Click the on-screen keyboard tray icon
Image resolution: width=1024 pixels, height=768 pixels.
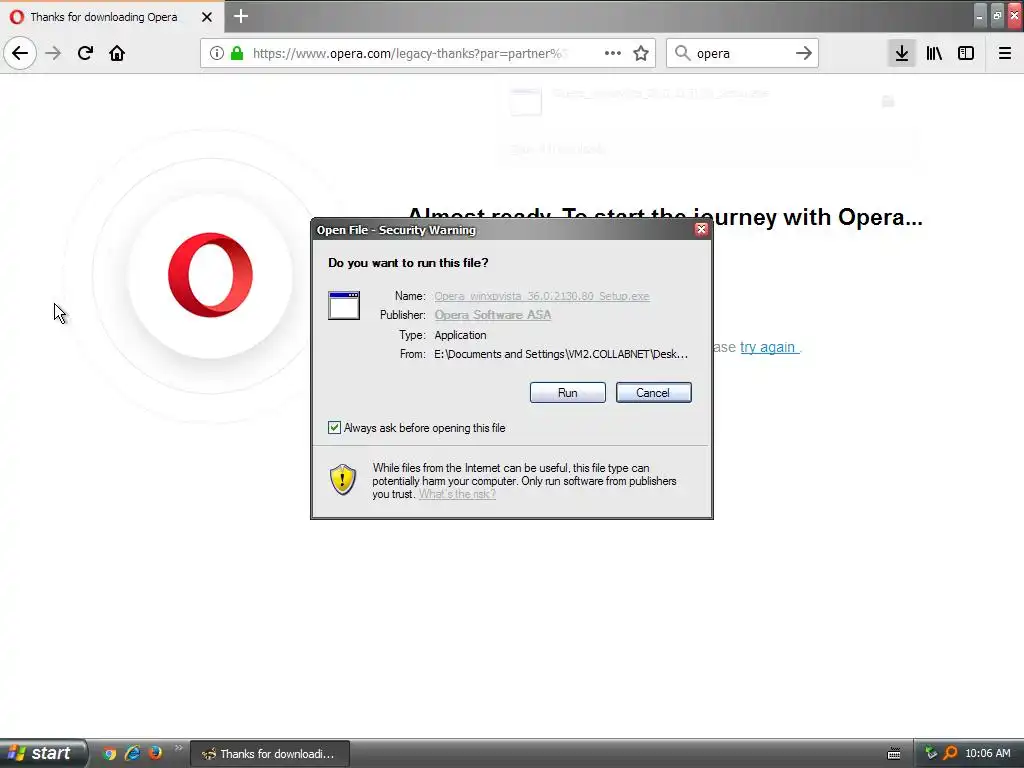click(894, 754)
